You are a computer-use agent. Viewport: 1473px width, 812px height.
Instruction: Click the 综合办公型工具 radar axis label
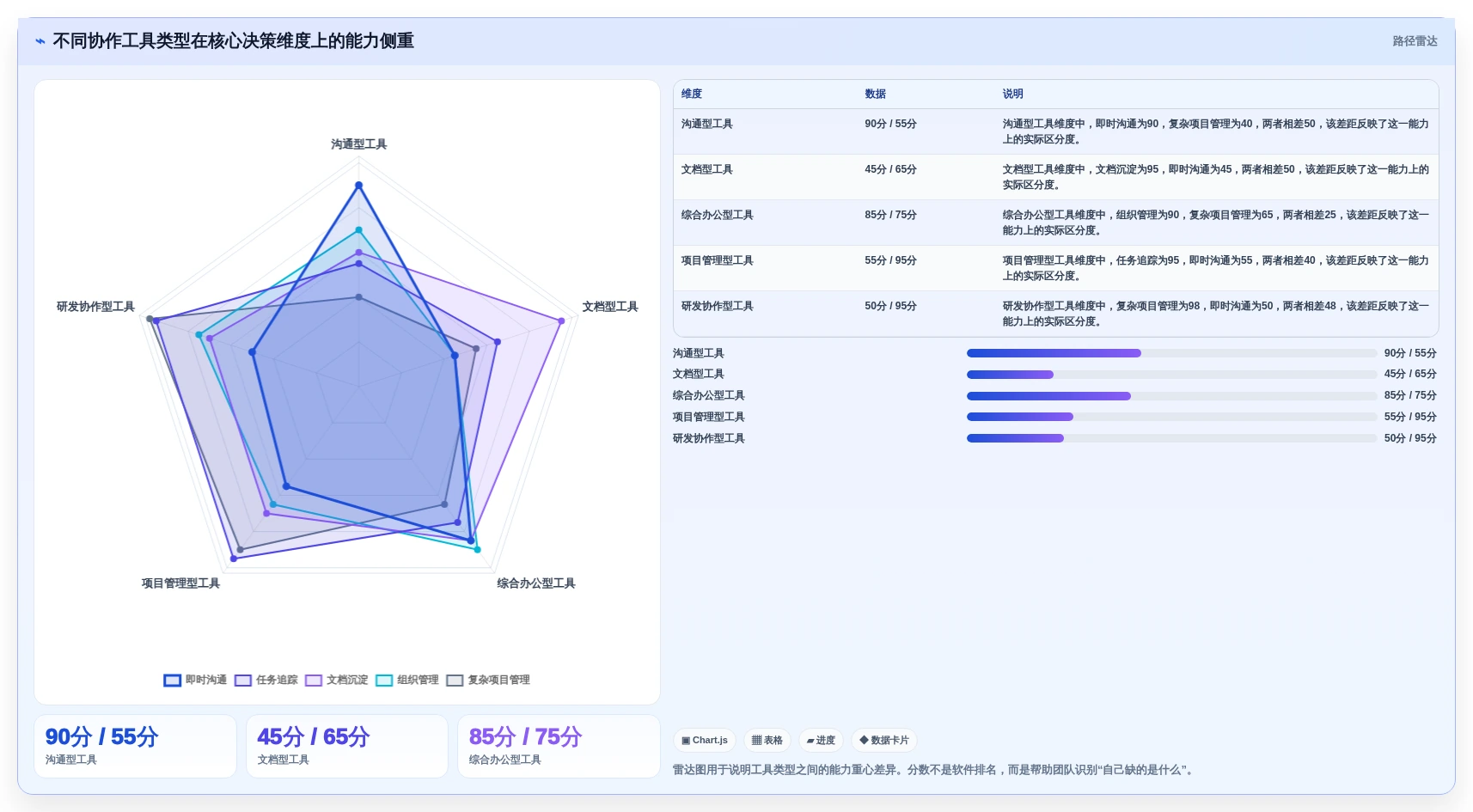click(x=536, y=583)
